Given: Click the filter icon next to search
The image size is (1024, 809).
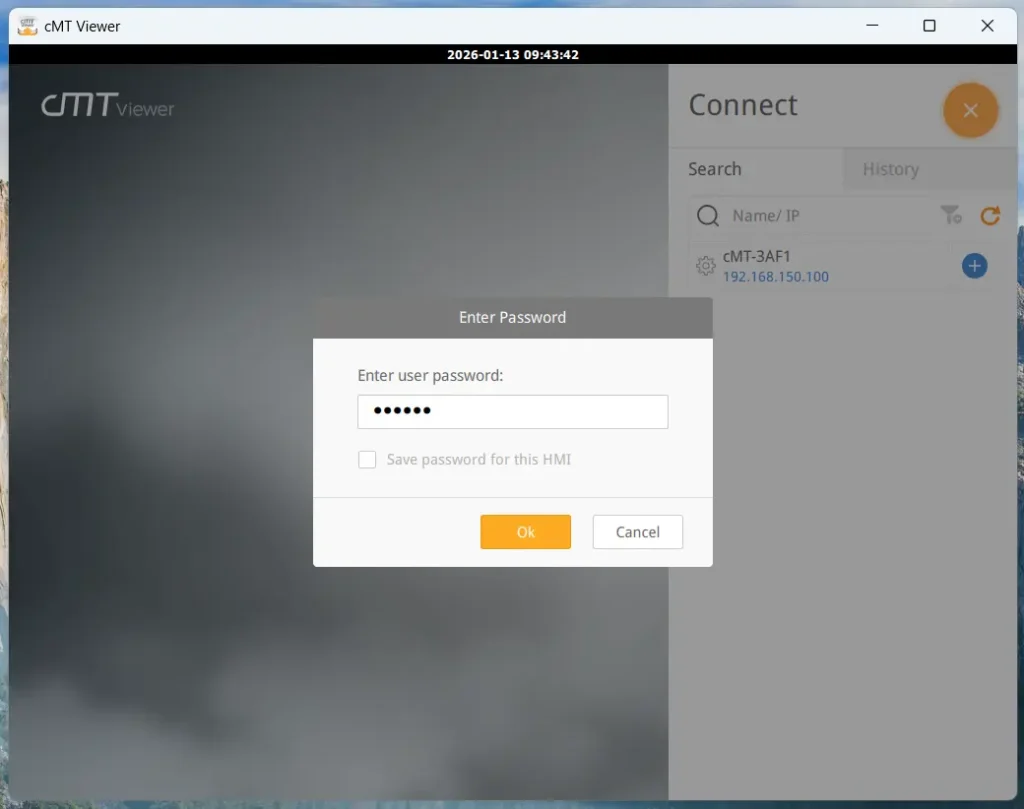Looking at the screenshot, I should (950, 215).
